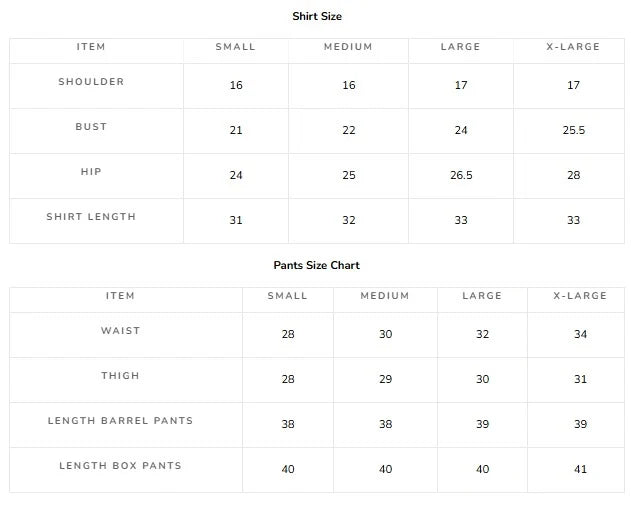Image resolution: width=631 pixels, height=506 pixels.
Task: Click the pants table SMALL column header
Action: 288,296
